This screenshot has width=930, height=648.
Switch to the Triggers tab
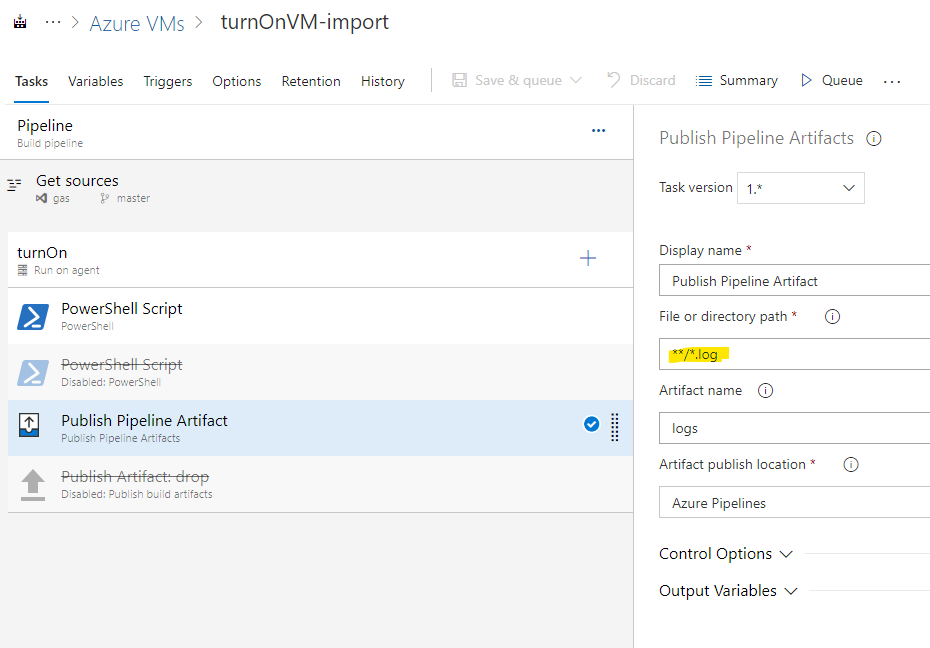tap(168, 81)
